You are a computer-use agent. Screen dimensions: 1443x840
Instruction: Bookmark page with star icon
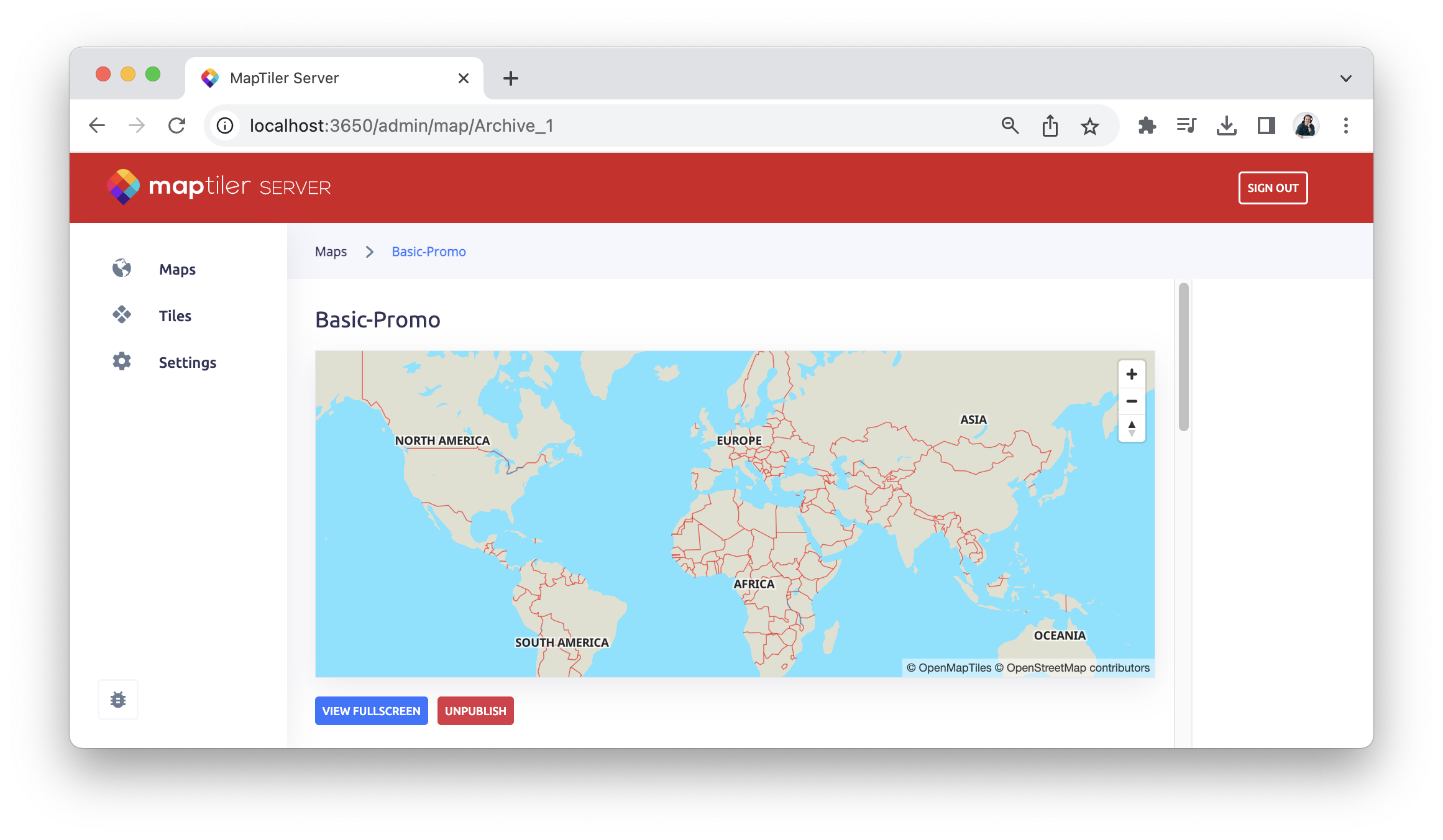[1089, 126]
